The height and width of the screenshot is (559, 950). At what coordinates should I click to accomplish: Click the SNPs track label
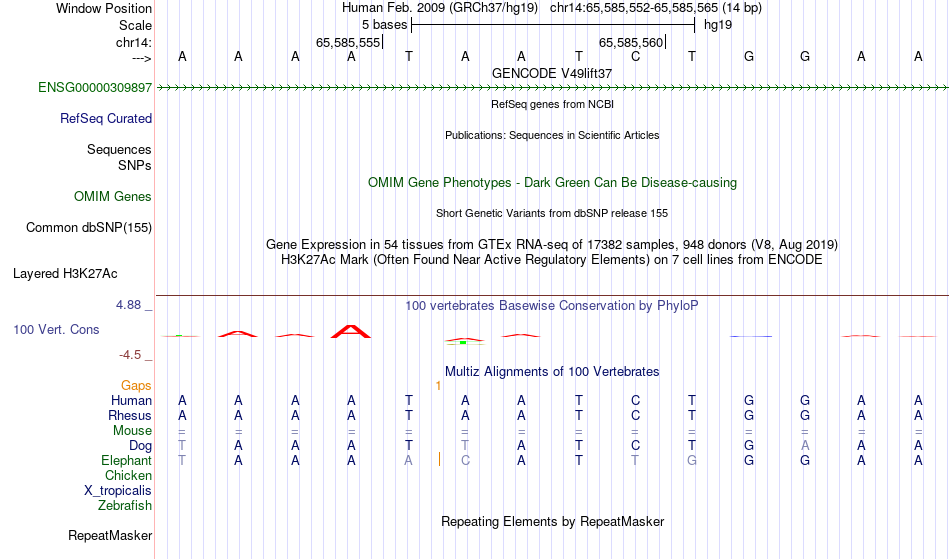point(135,165)
